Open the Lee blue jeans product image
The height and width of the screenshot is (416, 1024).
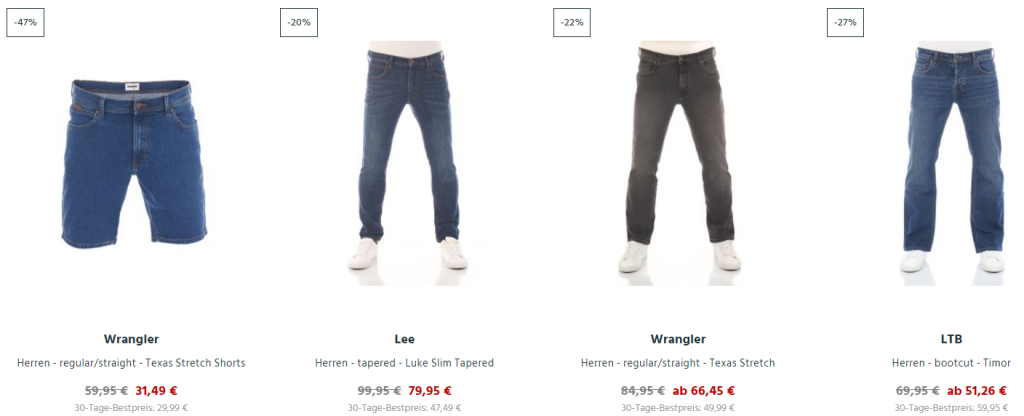(x=408, y=155)
